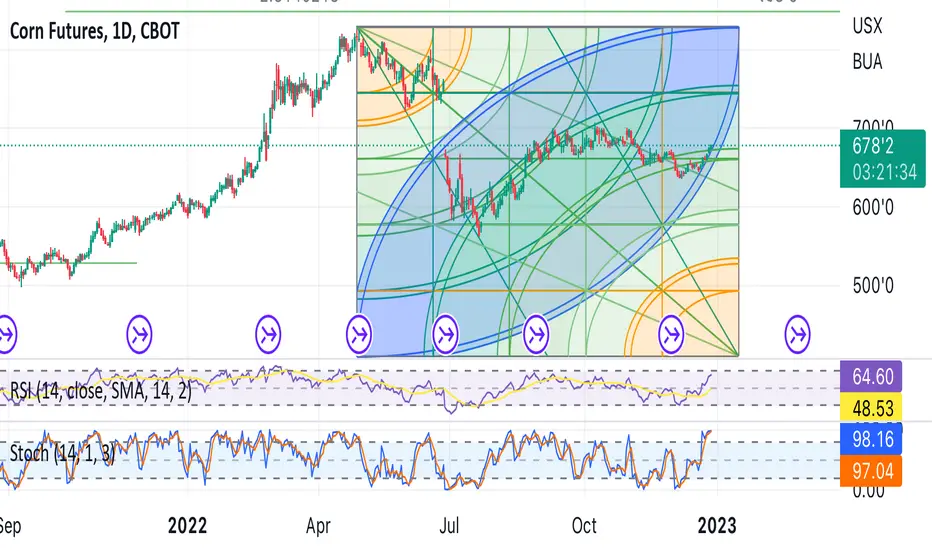Viewport: 932px width, 550px height.
Task: Click the purple 64.60 RSI value
Action: 871,376
